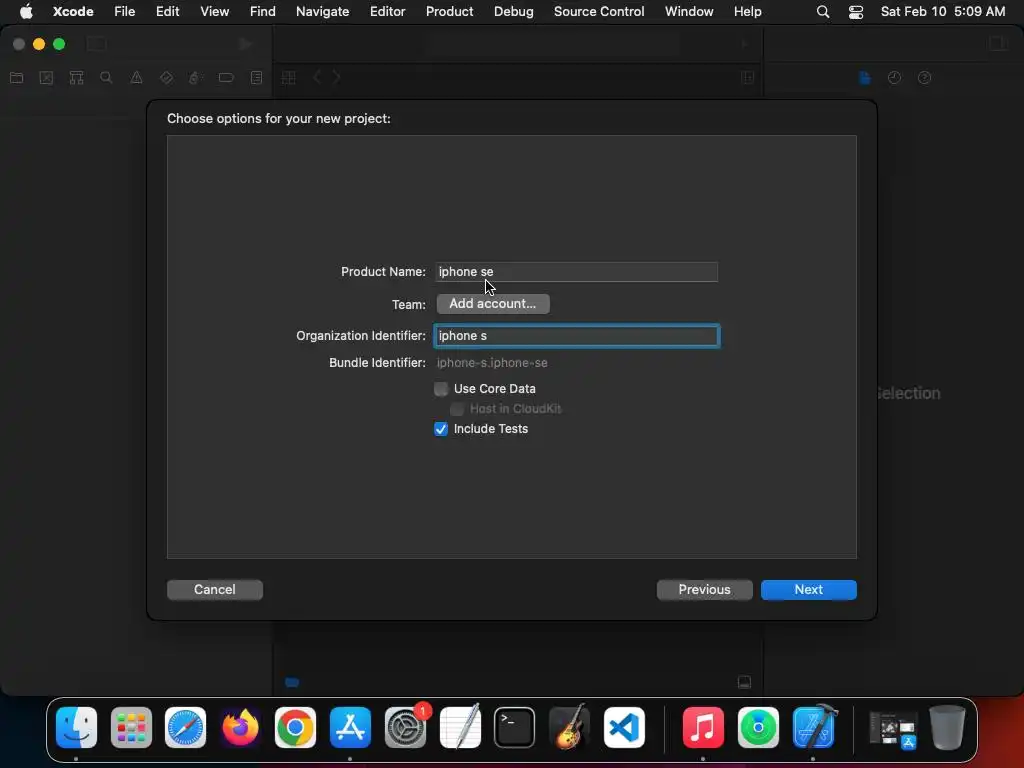
Task: Show the Find navigator magnifier icon
Action: (106, 78)
